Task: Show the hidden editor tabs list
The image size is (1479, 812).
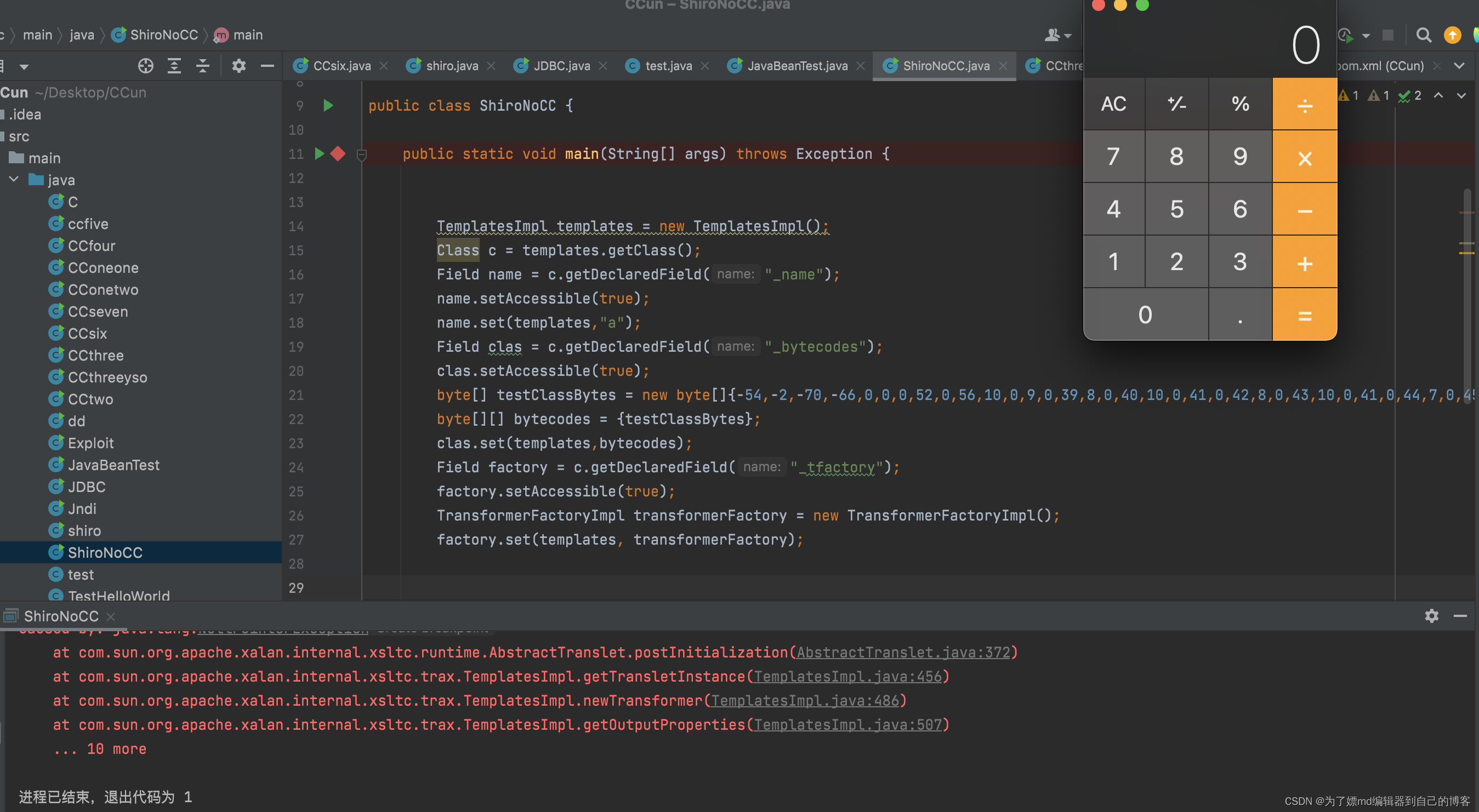Action: pyautogui.click(x=1459, y=66)
